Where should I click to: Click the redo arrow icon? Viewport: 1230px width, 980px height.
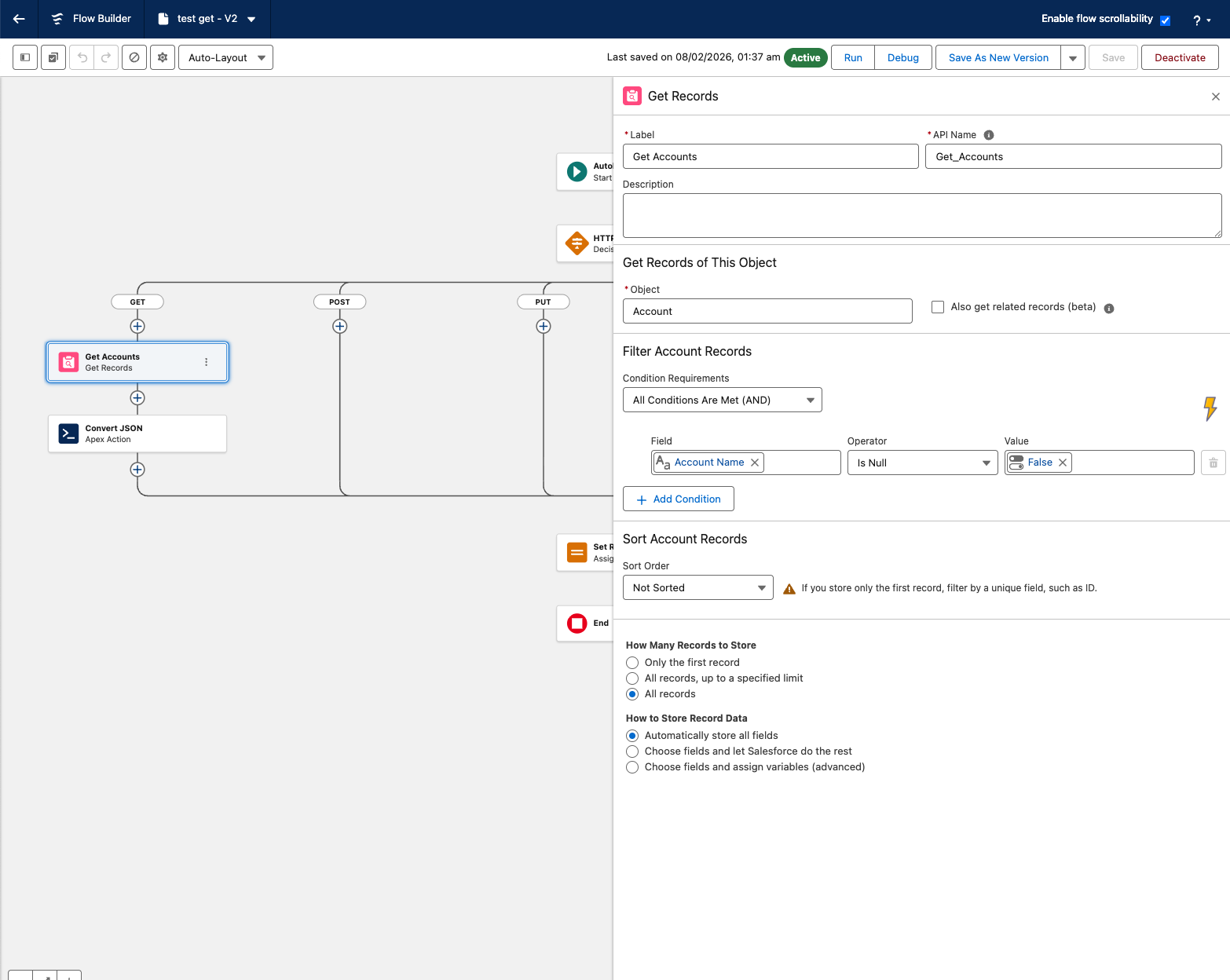pyautogui.click(x=106, y=57)
